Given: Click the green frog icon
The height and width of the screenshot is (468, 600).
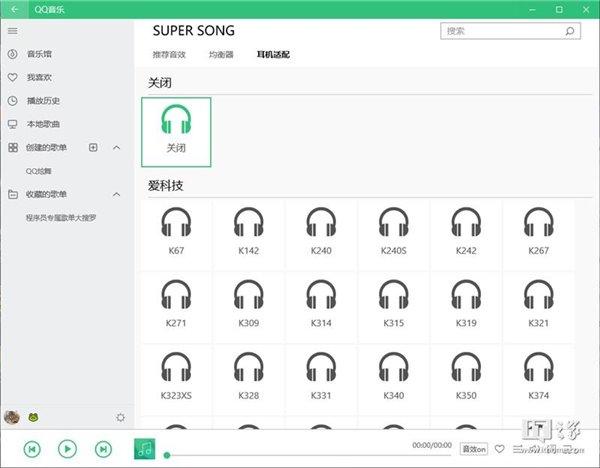Looking at the screenshot, I should pos(33,417).
